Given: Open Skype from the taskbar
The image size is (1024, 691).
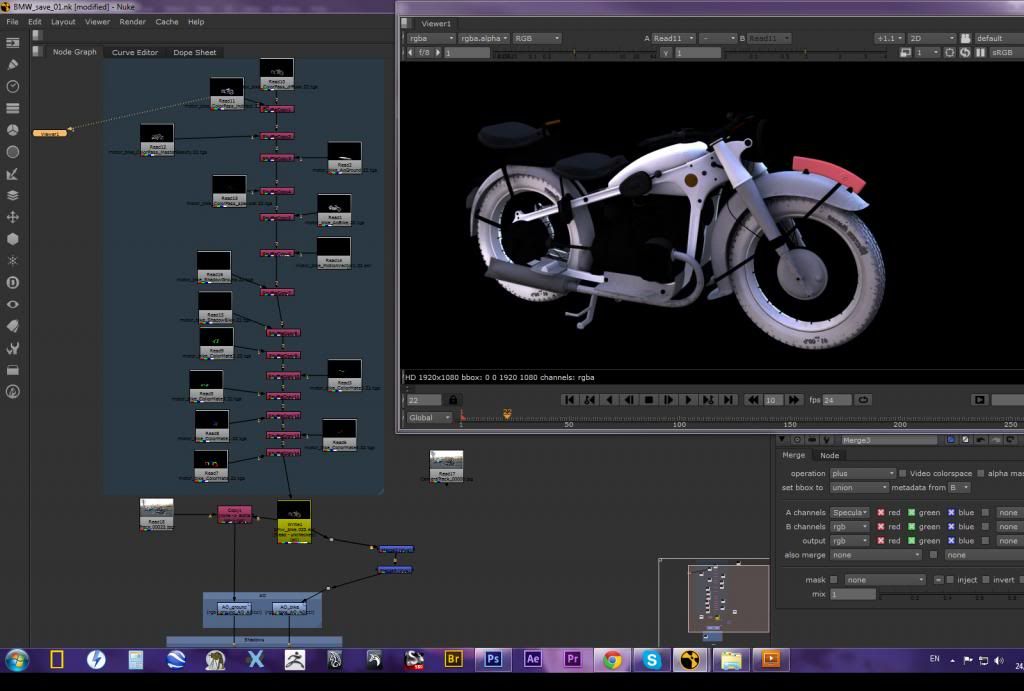Looking at the screenshot, I should 651,660.
